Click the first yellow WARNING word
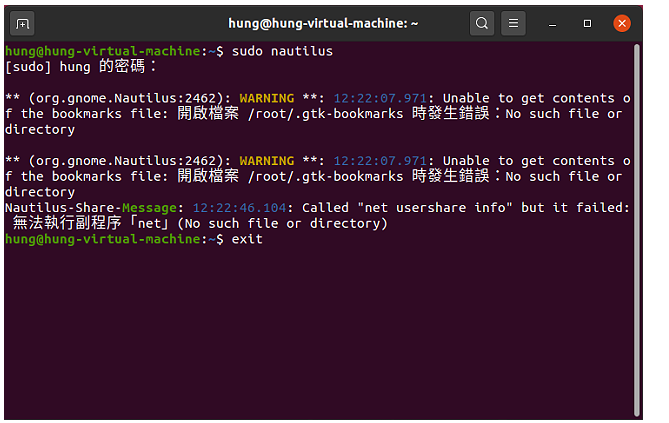Image resolution: width=669 pixels, height=423 pixels. tap(267, 98)
